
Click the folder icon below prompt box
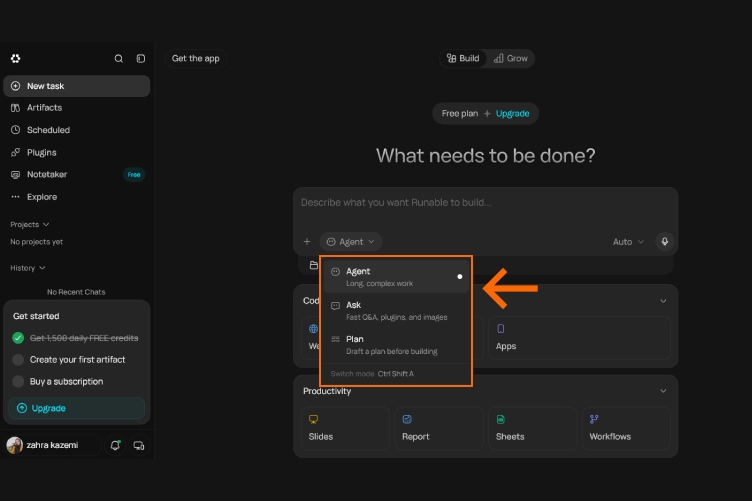pyautogui.click(x=314, y=265)
